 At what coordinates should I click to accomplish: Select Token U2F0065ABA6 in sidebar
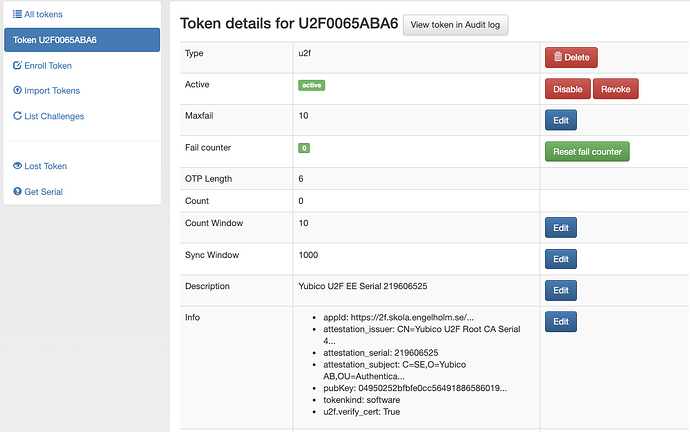82,40
